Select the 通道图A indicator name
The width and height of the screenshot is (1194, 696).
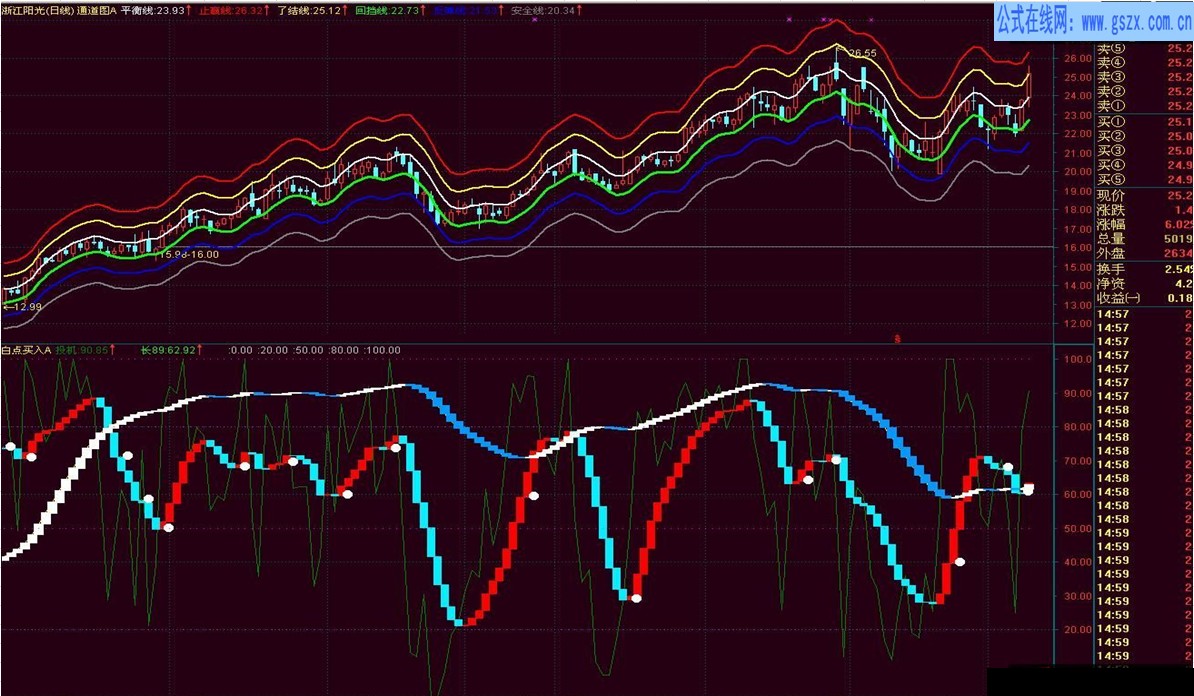tap(97, 11)
